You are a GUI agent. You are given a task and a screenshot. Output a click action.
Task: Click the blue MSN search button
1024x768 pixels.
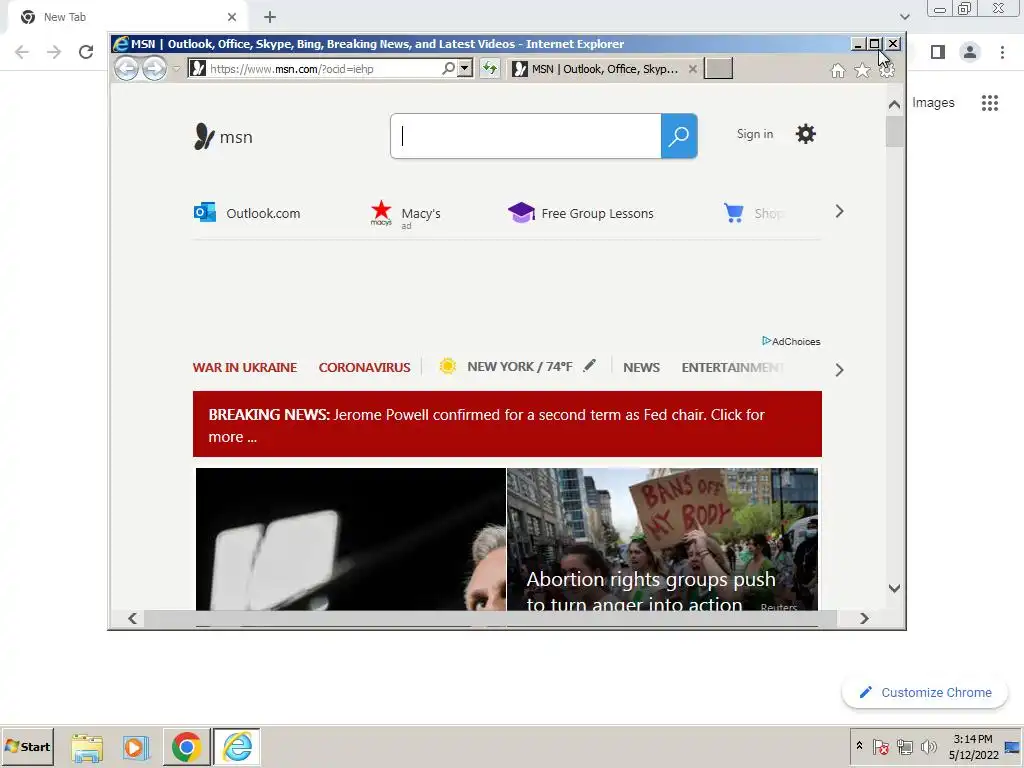pyautogui.click(x=679, y=136)
